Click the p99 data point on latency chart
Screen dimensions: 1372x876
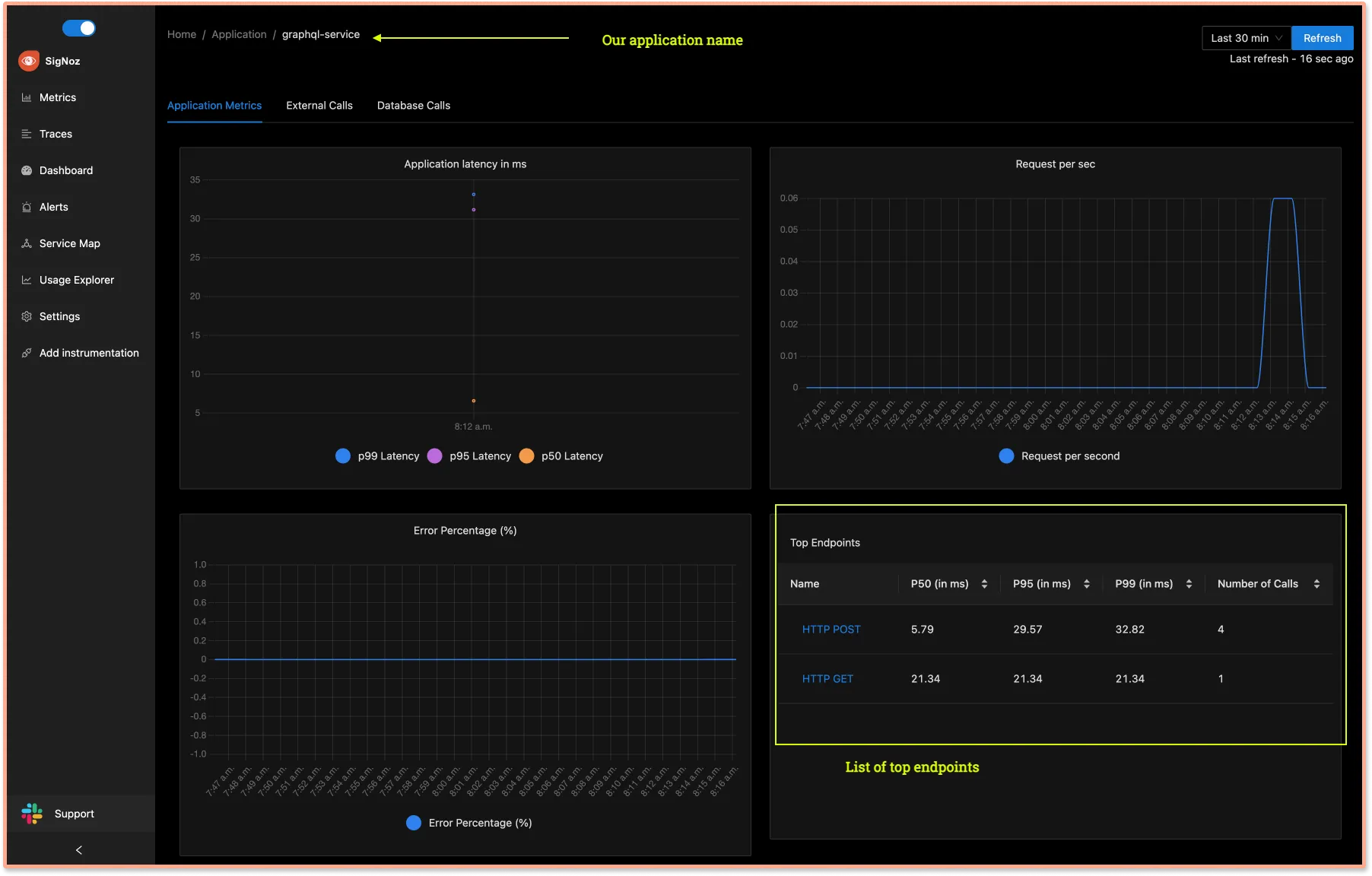[x=474, y=195]
